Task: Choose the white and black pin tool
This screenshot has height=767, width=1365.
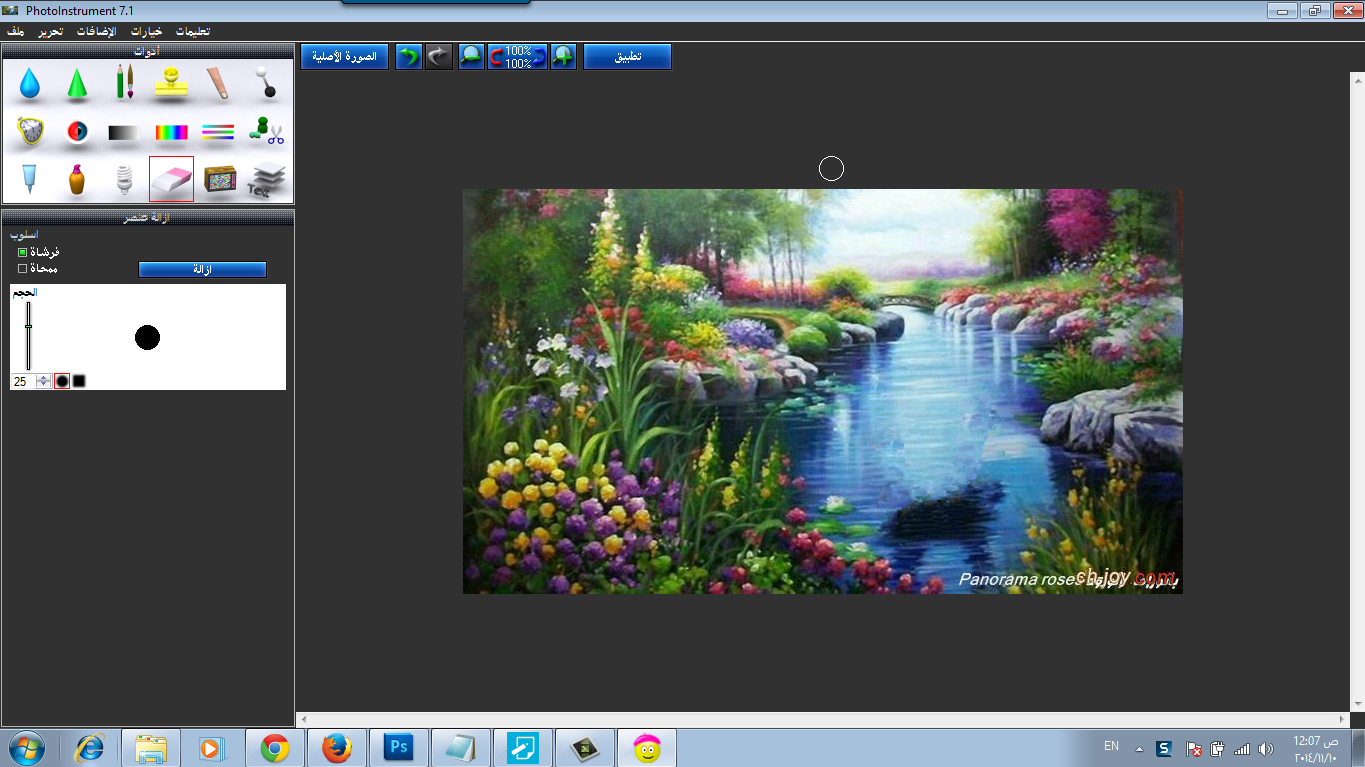Action: pos(265,82)
